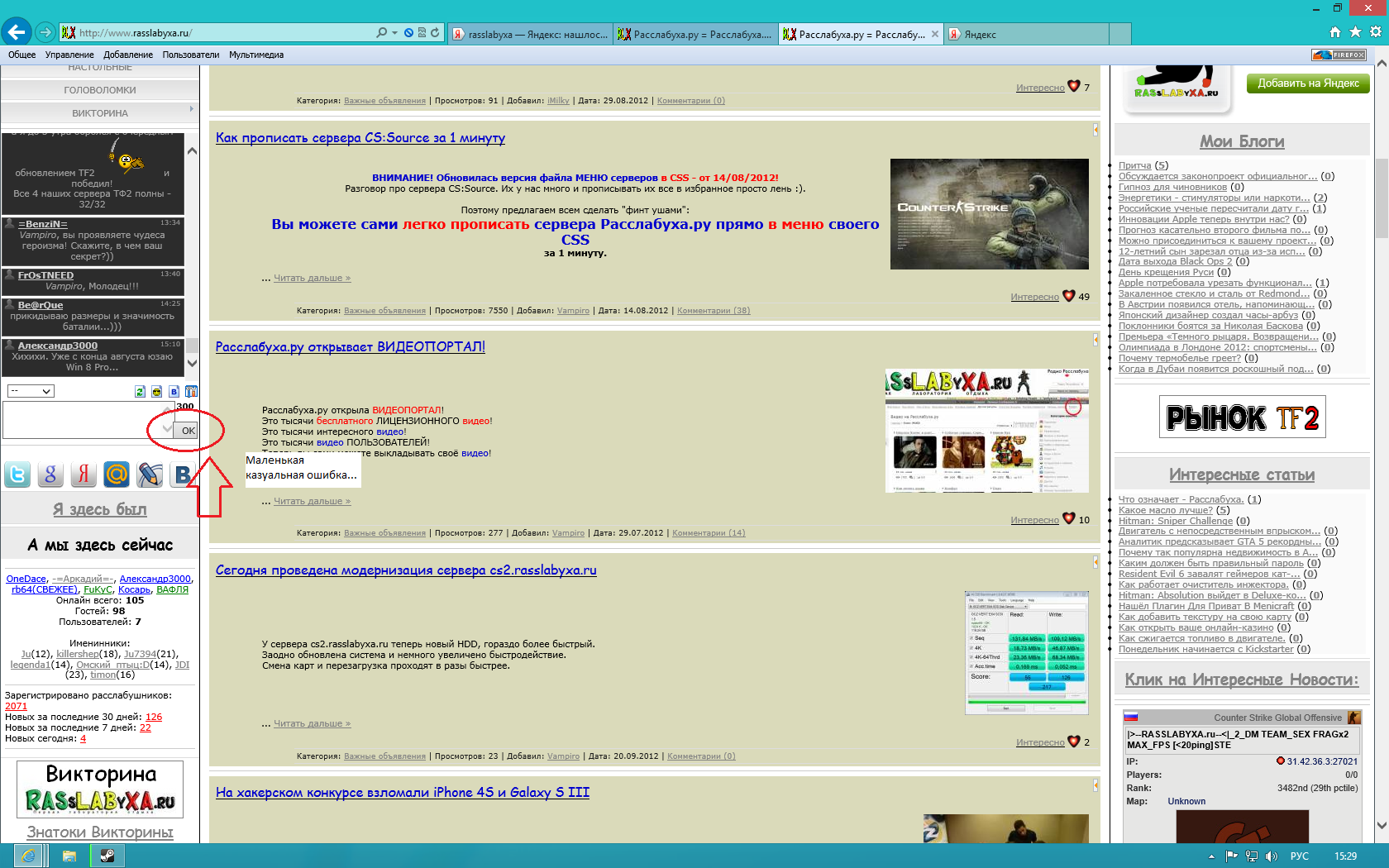Share via the Mail.ru @ icon
The height and width of the screenshot is (868, 1389).
pos(117,475)
